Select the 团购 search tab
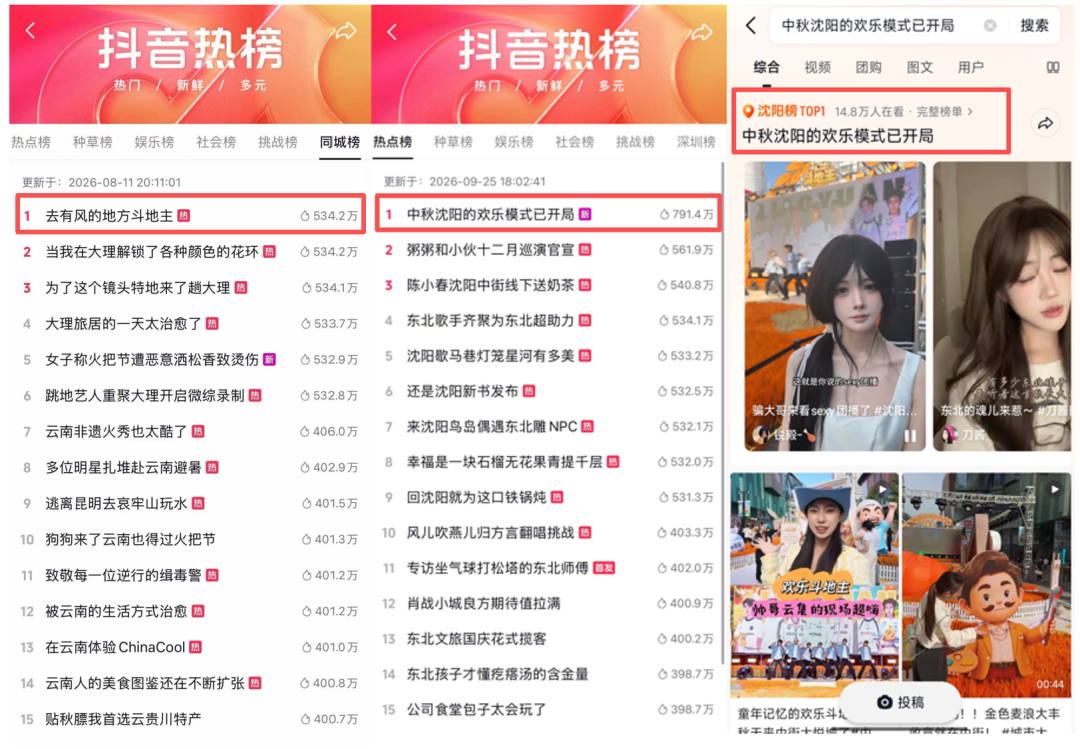The image size is (1080, 749). click(x=869, y=67)
